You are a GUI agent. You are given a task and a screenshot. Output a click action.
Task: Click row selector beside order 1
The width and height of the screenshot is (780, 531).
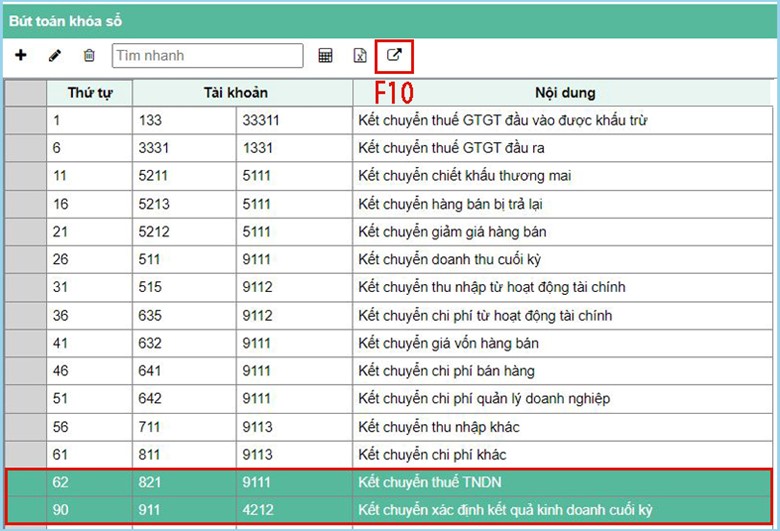point(26,120)
